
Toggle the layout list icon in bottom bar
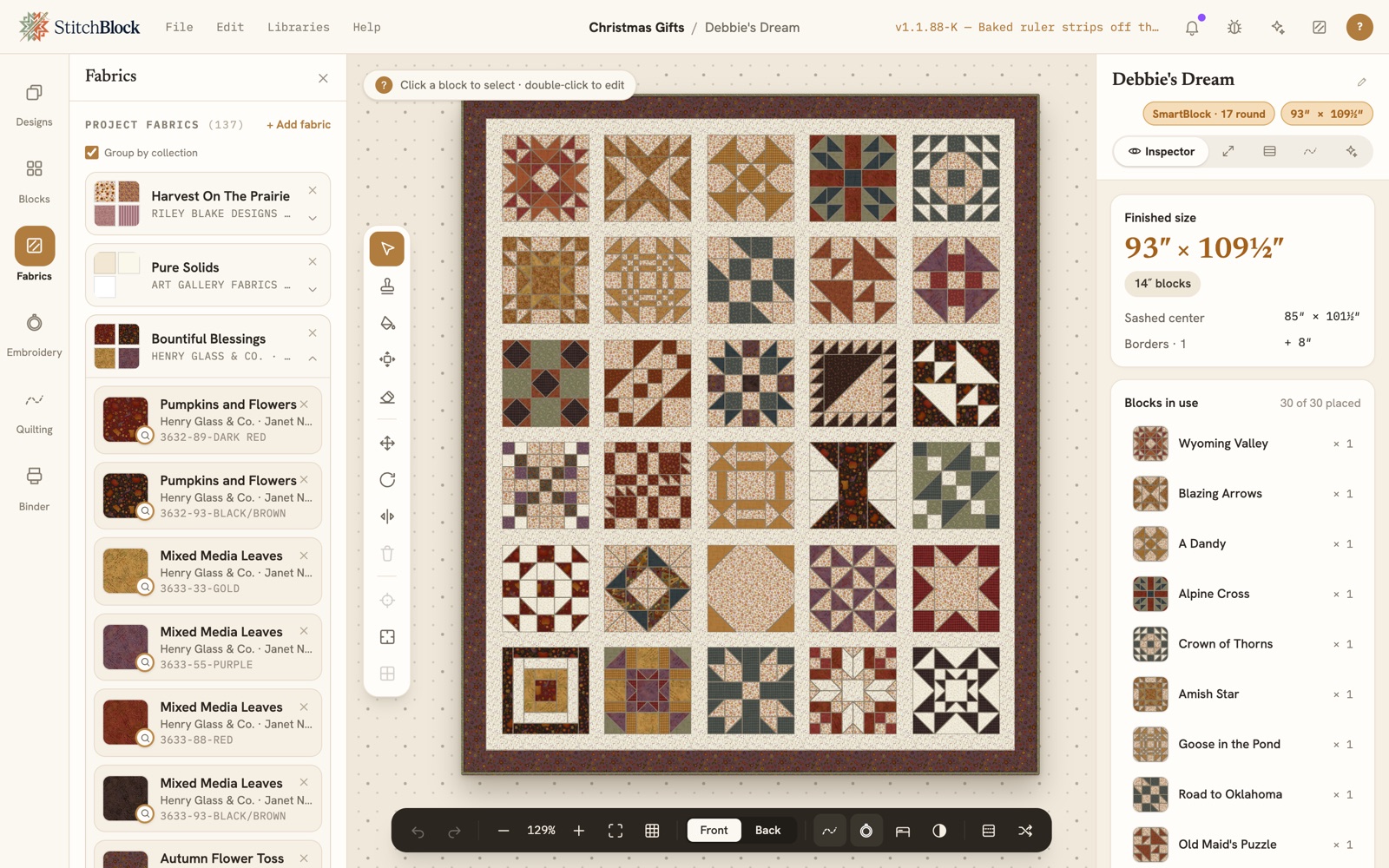988,831
